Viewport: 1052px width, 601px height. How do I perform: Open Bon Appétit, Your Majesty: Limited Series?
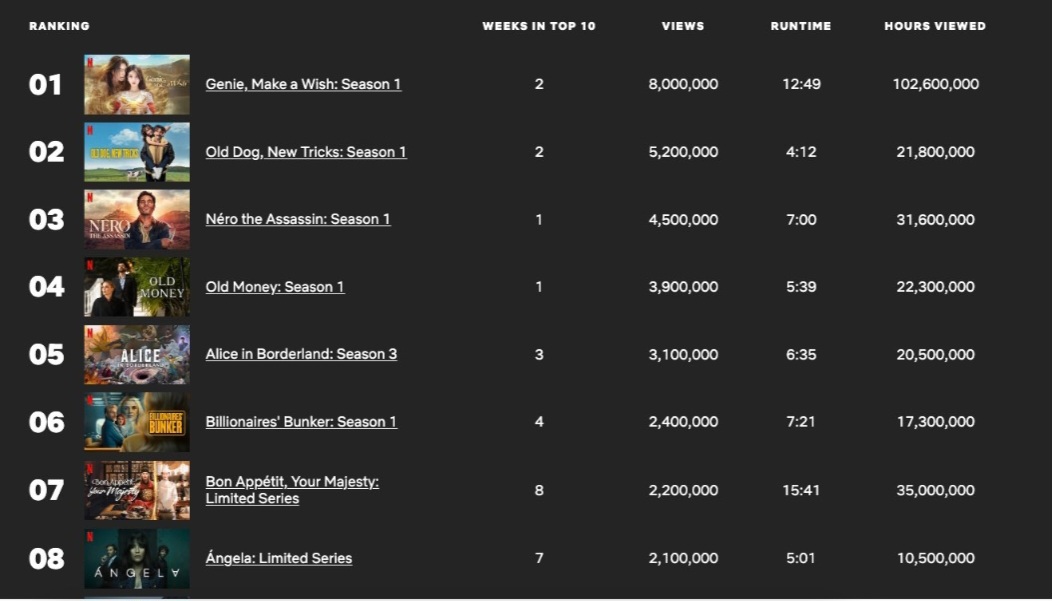(x=292, y=490)
